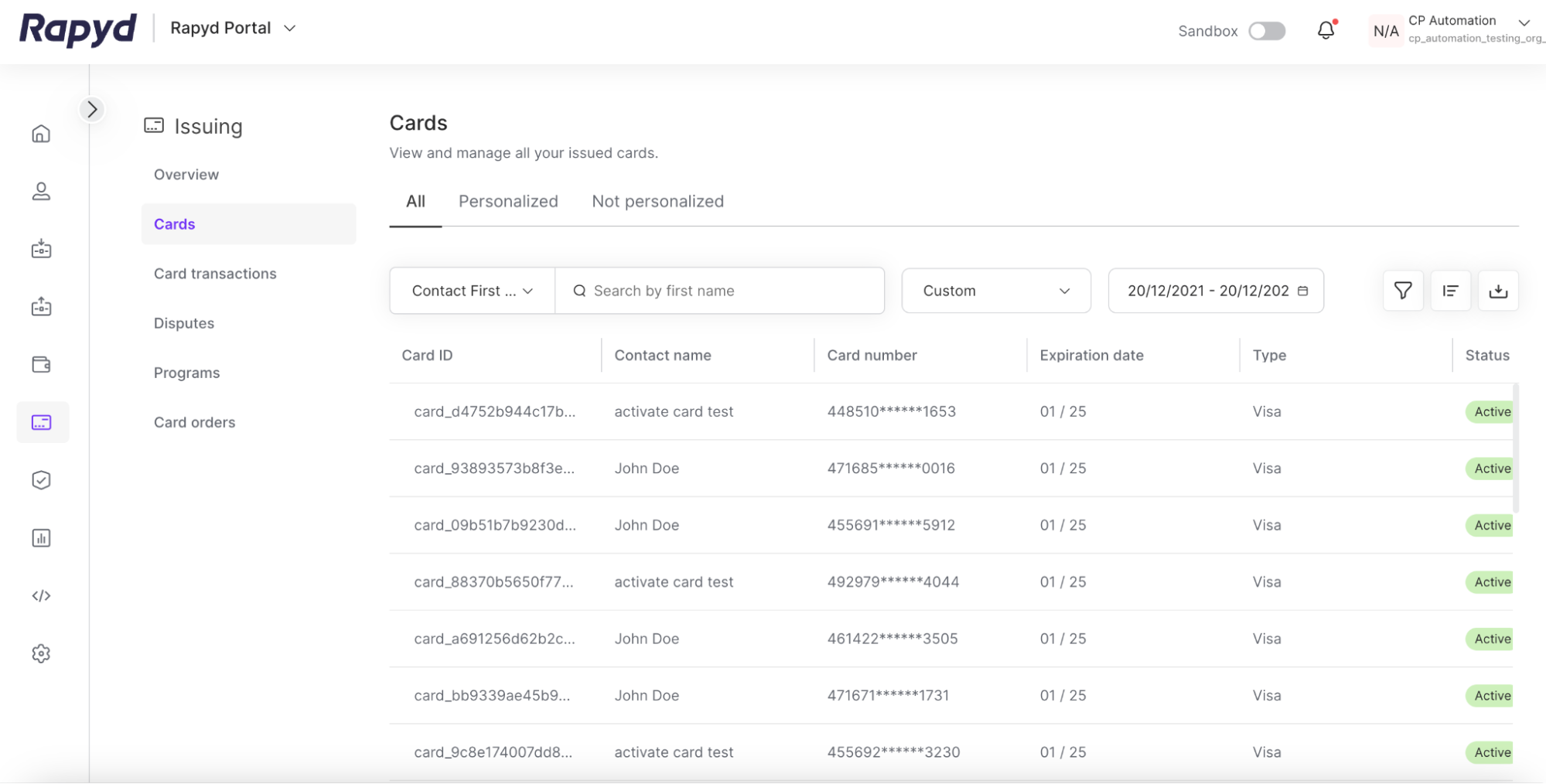Open the developers code icon
The image size is (1546, 784).
41,595
